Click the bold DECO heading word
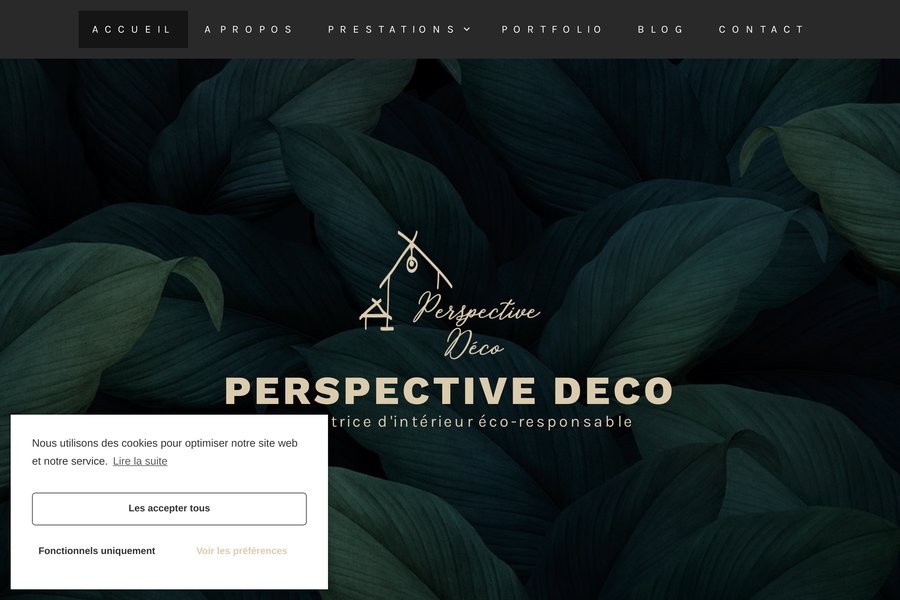The image size is (900, 600). pos(614,391)
